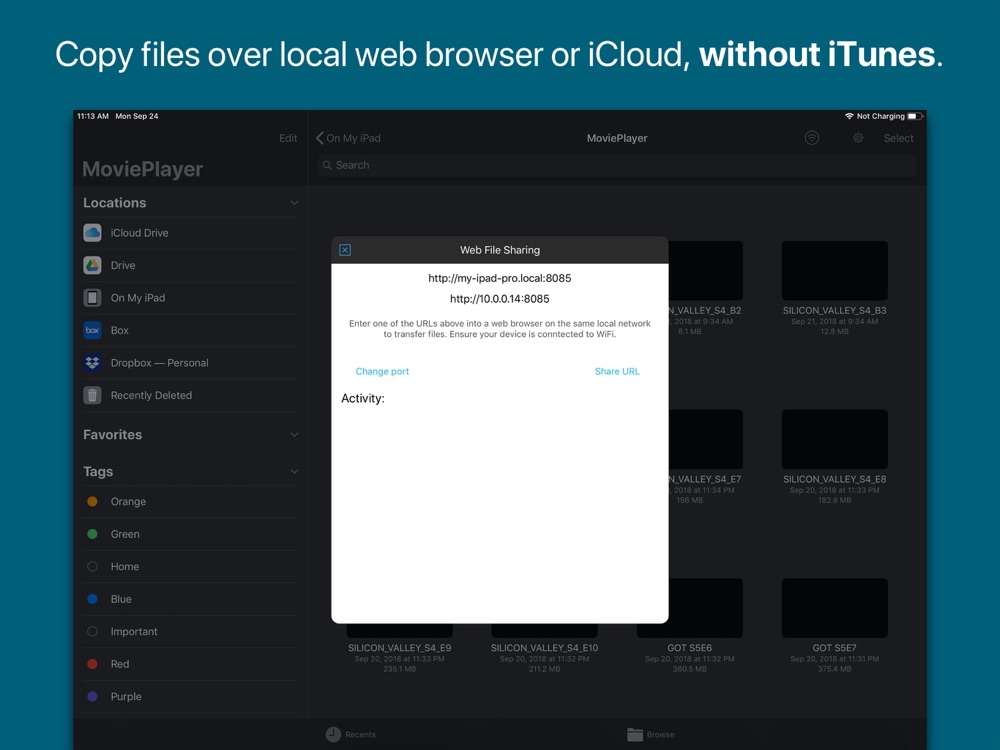Image resolution: width=1000 pixels, height=750 pixels.
Task: Open iCloud Drive location icon
Action: pyautogui.click(x=92, y=233)
